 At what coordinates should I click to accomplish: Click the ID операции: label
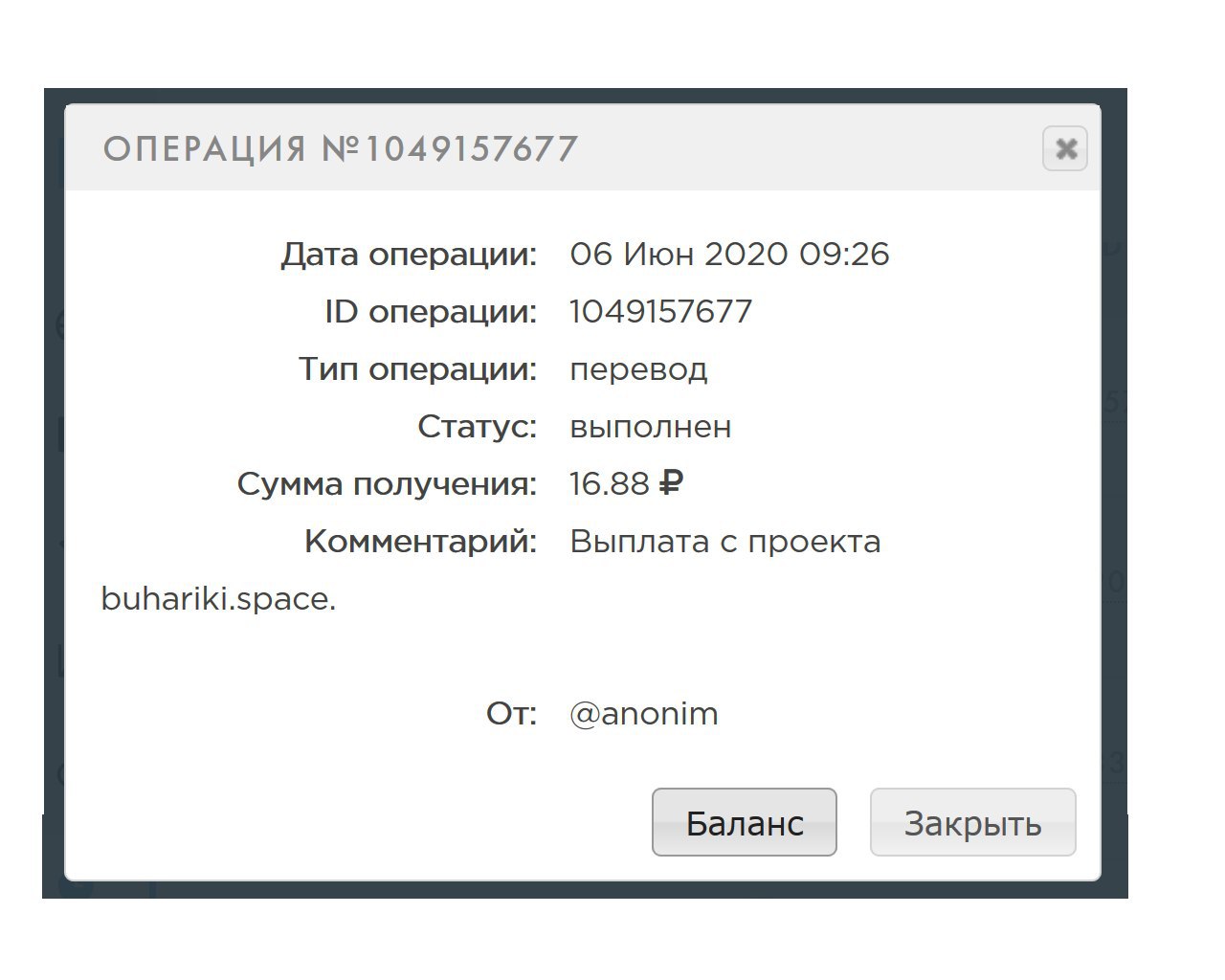(x=431, y=313)
